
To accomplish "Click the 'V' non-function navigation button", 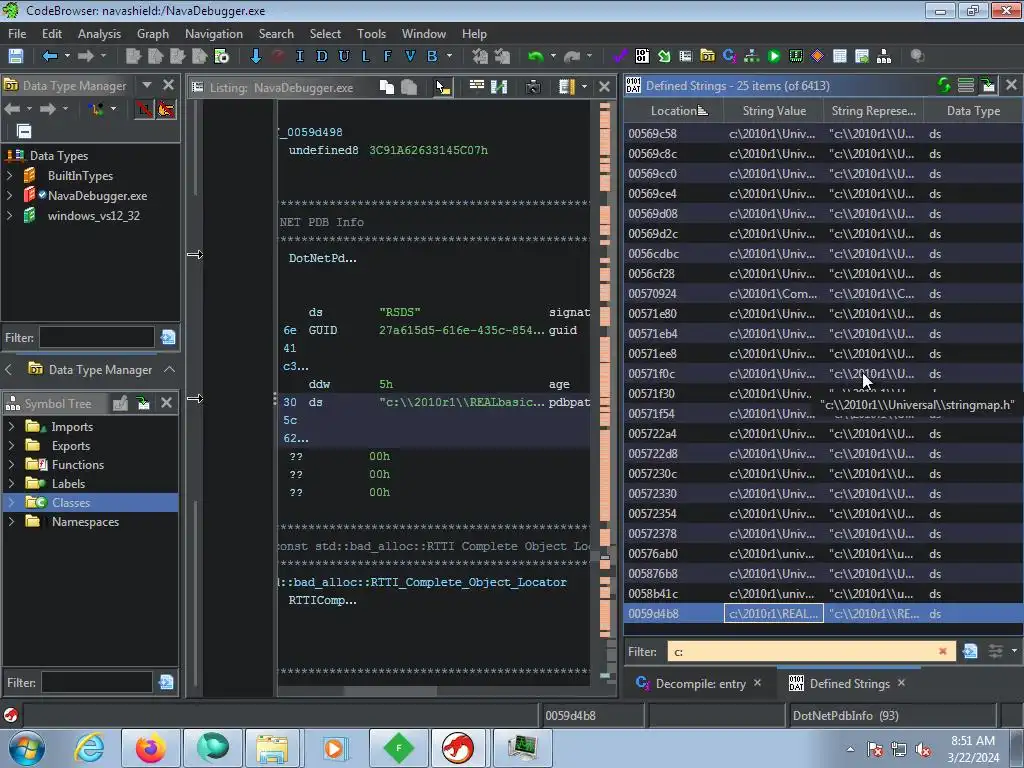I will pyautogui.click(x=409, y=56).
